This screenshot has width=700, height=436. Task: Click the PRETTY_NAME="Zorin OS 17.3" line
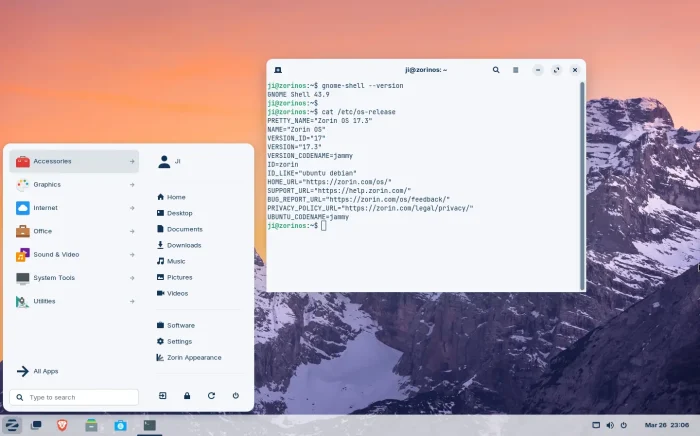[x=320, y=121]
